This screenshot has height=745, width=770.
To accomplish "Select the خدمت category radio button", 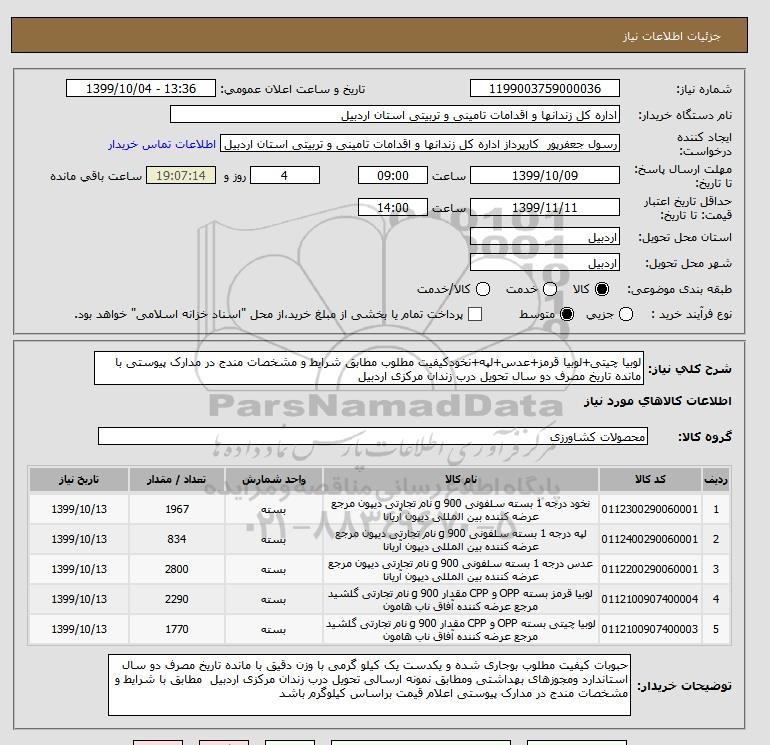I will click(x=550, y=289).
